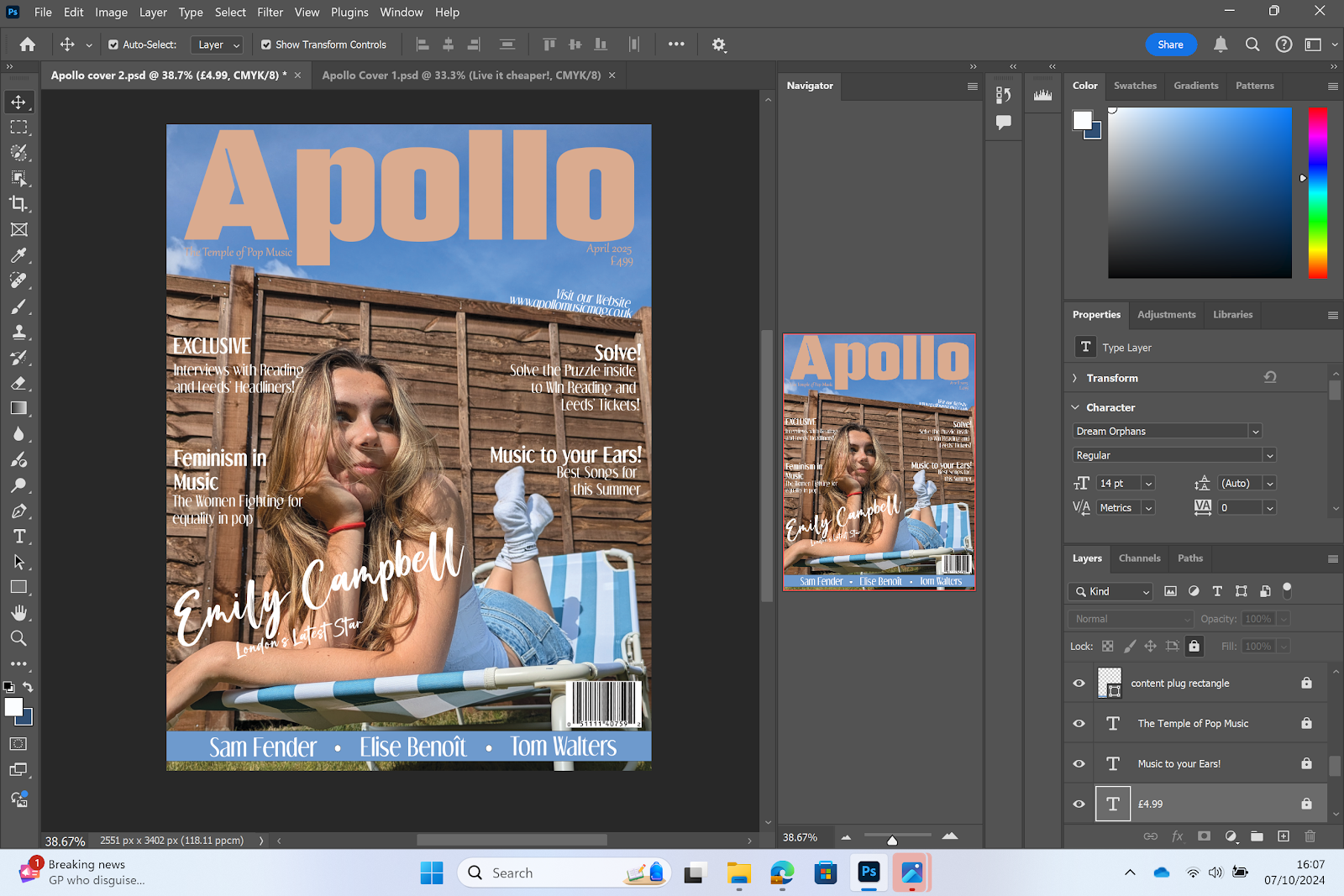Select the Rectangle shape tool
This screenshot has width=1344, height=896.
coord(18,588)
